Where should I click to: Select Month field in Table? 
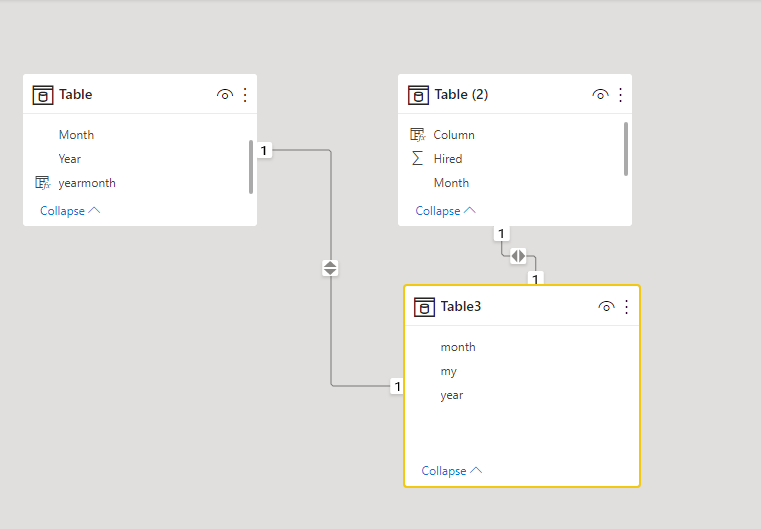76,134
